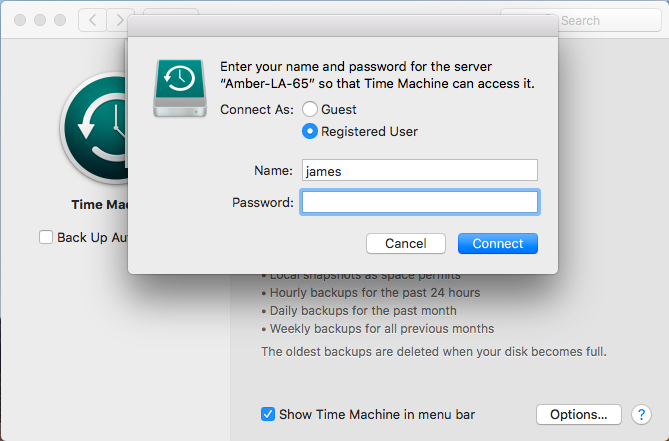Select the Registered User radio button

click(x=310, y=131)
